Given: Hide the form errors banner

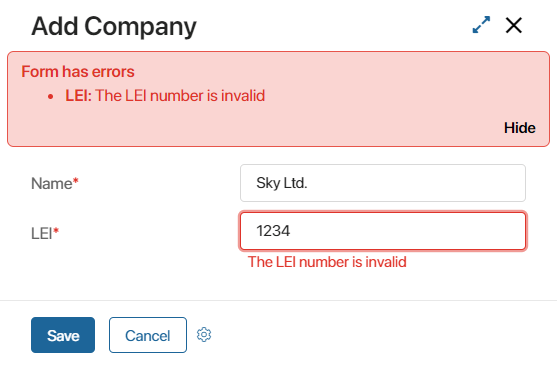Looking at the screenshot, I should pos(520,128).
